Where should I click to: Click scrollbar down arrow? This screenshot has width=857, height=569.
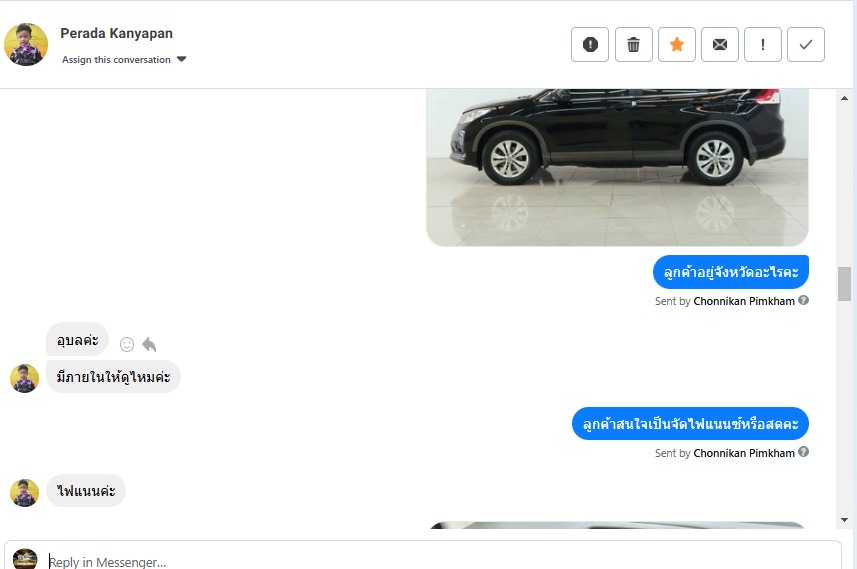(844, 520)
